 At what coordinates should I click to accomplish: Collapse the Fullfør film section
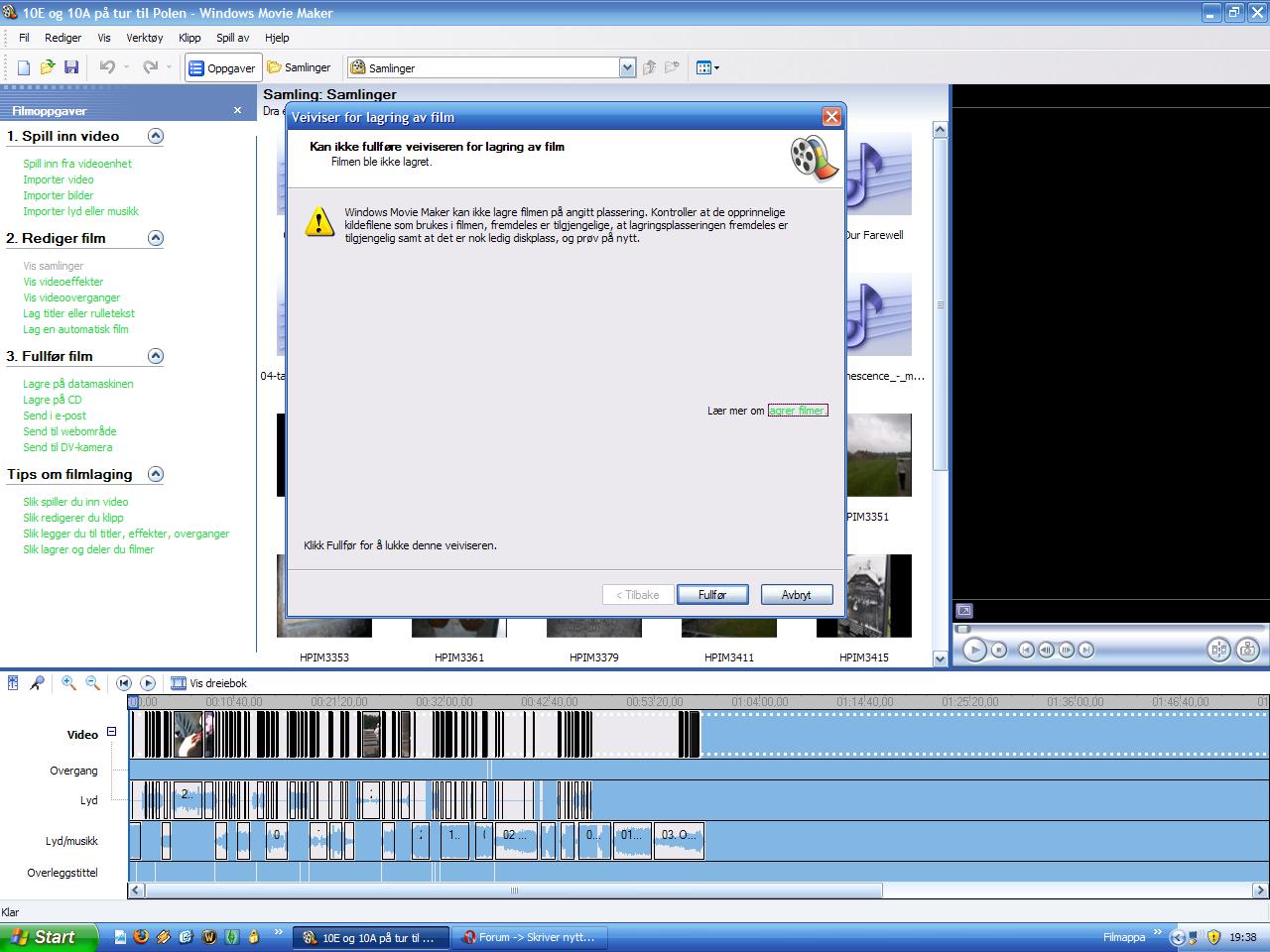point(156,356)
